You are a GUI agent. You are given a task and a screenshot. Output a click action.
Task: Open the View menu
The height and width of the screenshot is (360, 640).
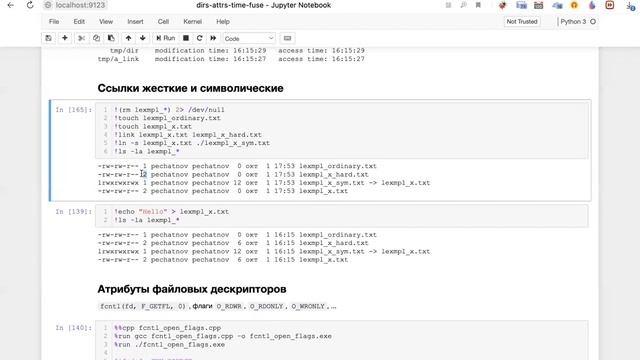coord(106,22)
